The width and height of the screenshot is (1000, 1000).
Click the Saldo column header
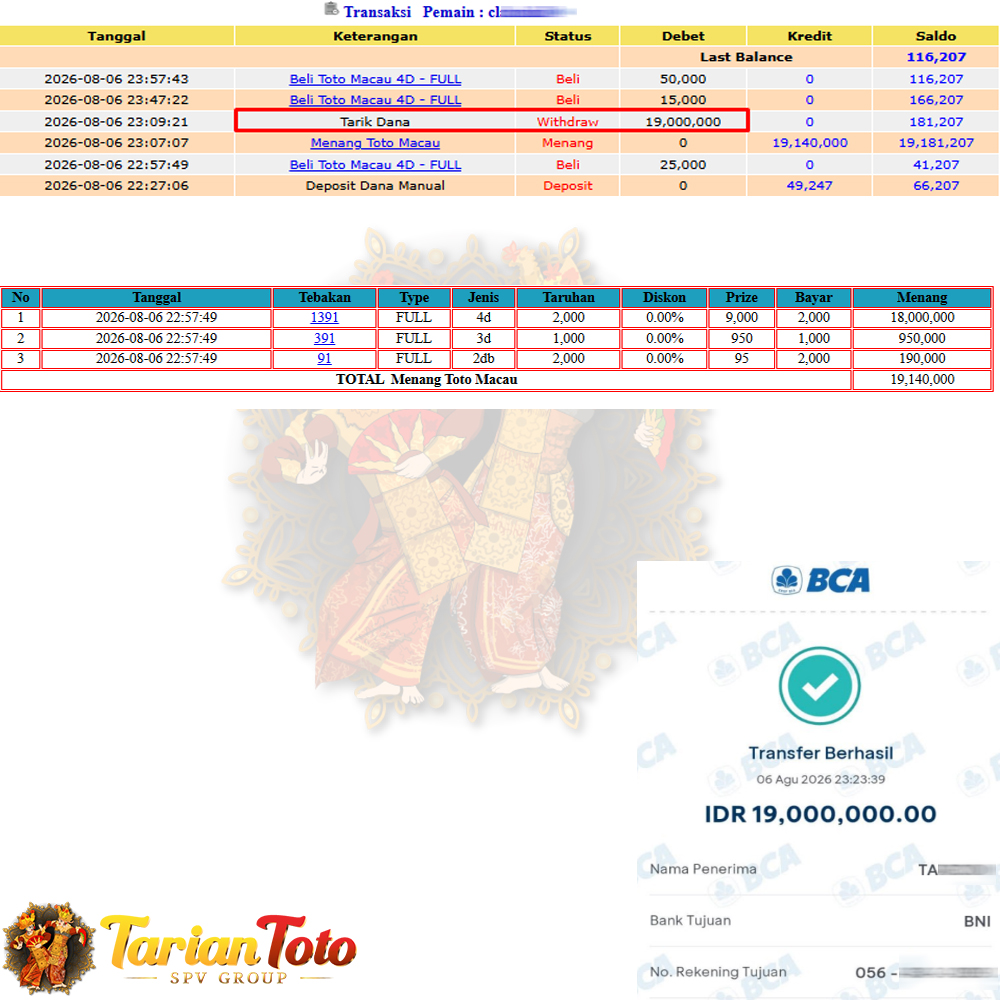pos(936,36)
